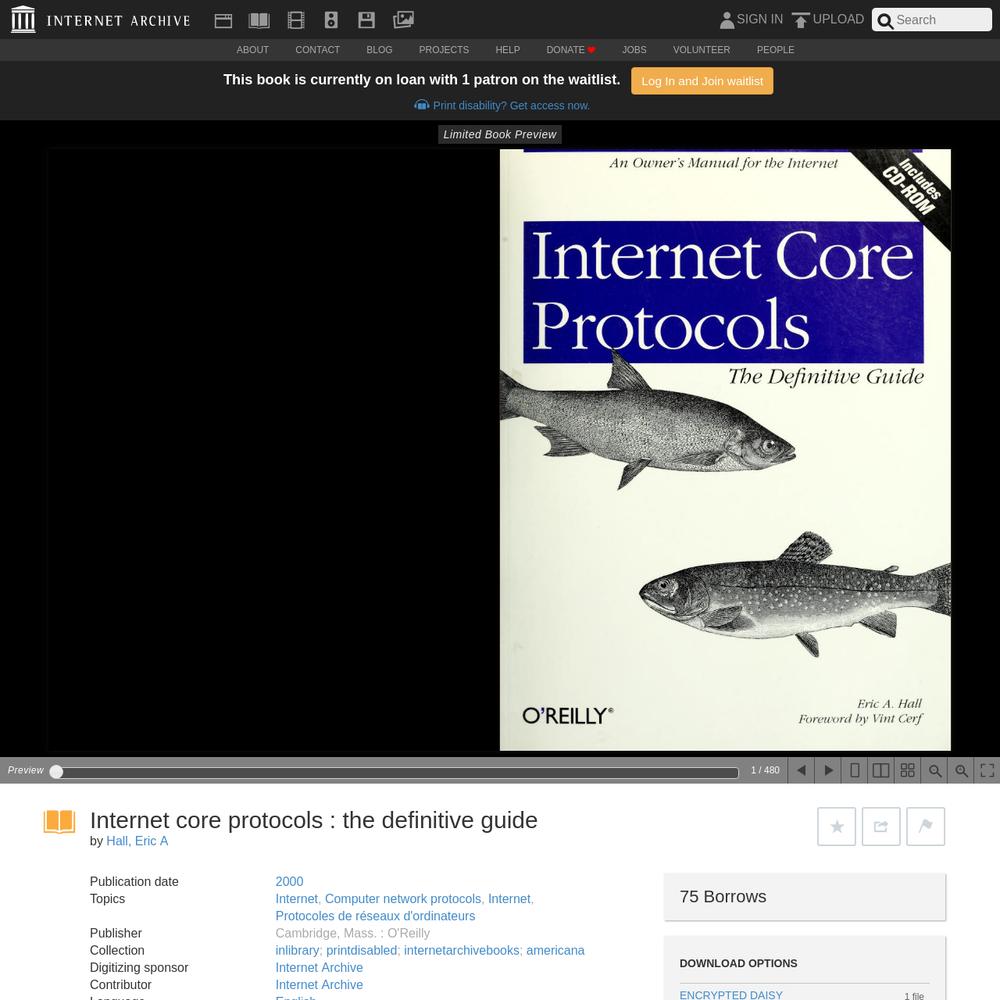Open the Images icon
1000x1000 pixels.
(x=403, y=20)
